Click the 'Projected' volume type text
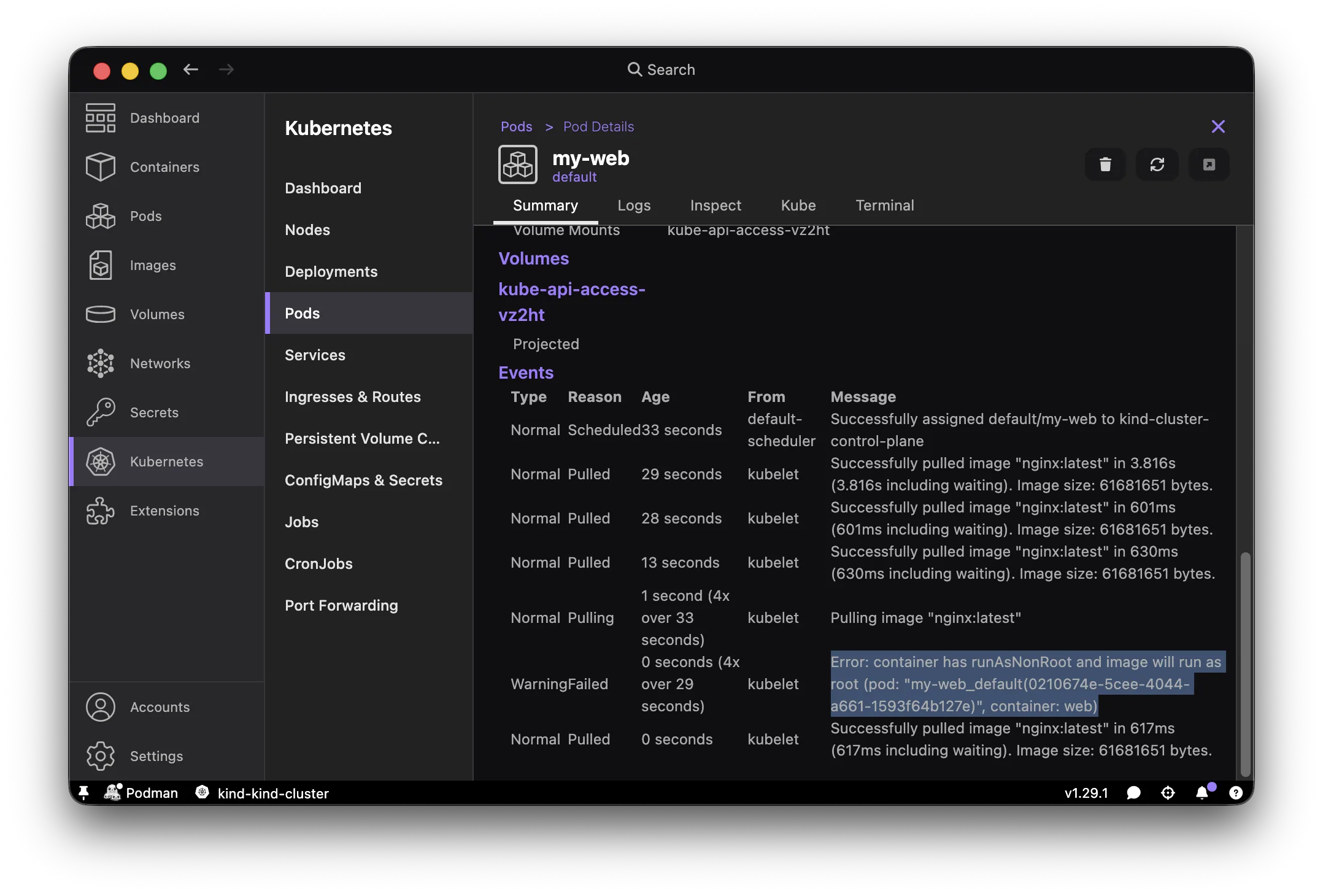Image resolution: width=1323 pixels, height=896 pixels. click(x=546, y=344)
